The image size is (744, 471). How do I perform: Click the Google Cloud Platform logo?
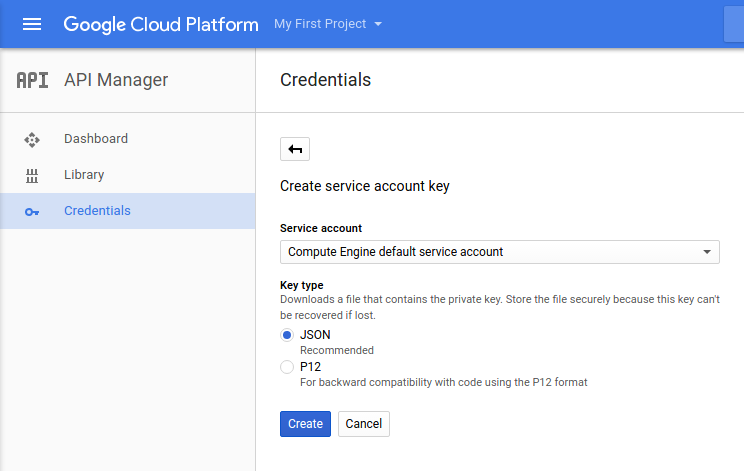pyautogui.click(x=161, y=25)
